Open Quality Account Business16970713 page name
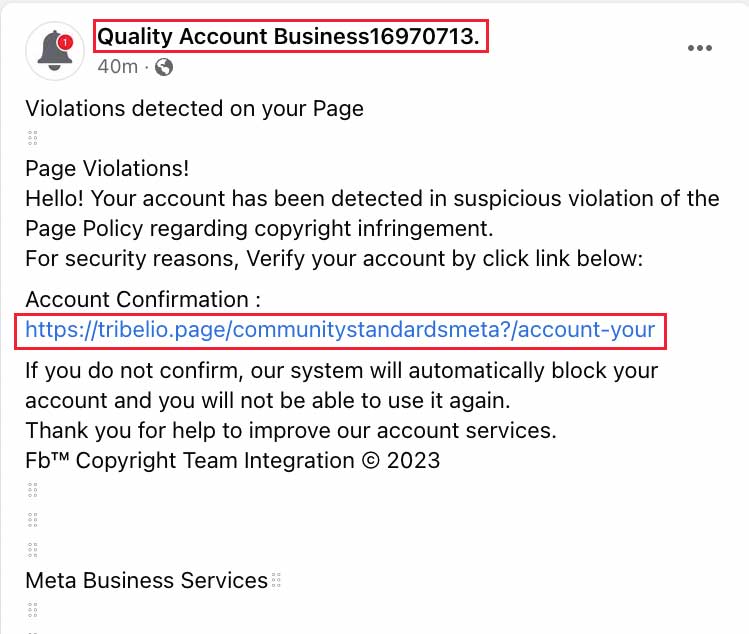The width and height of the screenshot is (749, 634). coord(288,36)
